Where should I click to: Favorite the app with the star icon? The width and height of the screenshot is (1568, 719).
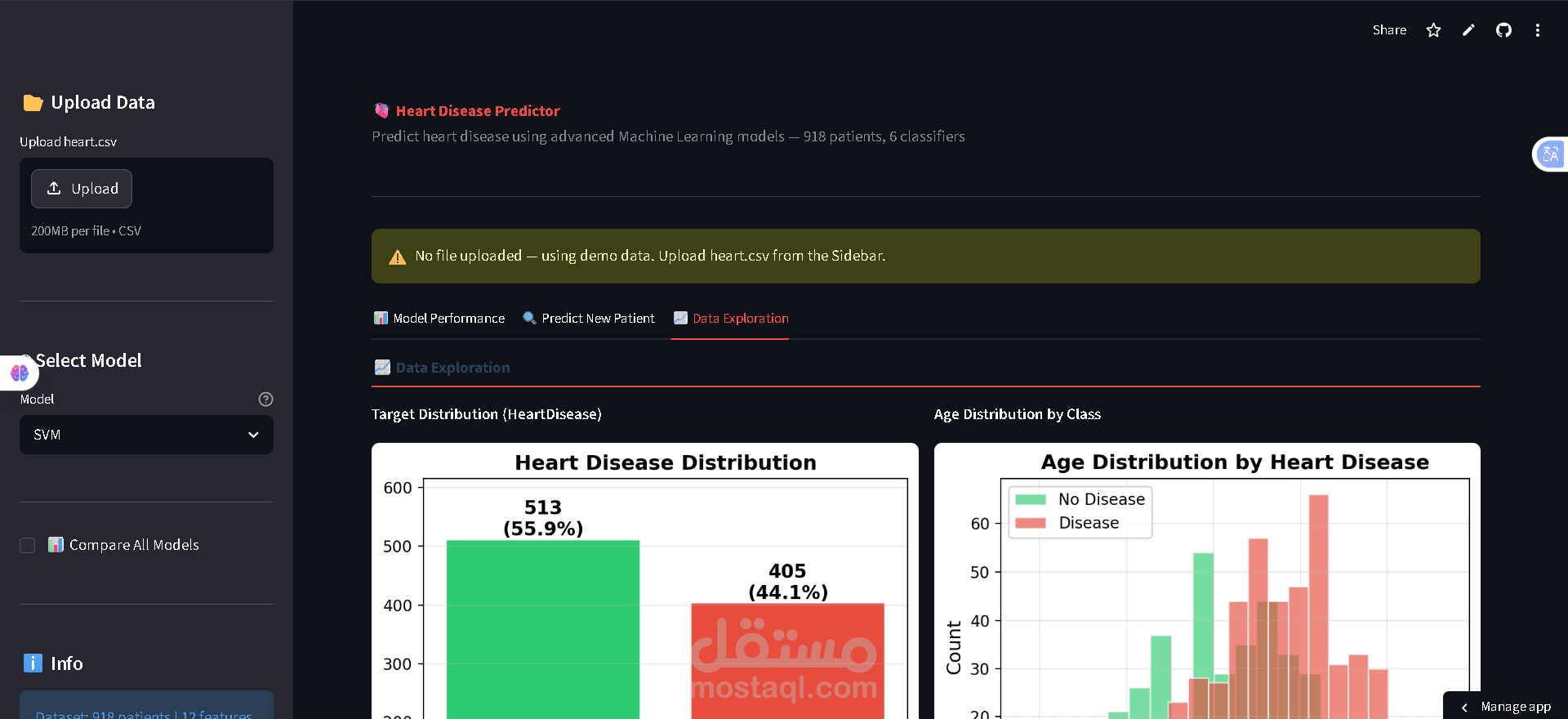(x=1433, y=30)
